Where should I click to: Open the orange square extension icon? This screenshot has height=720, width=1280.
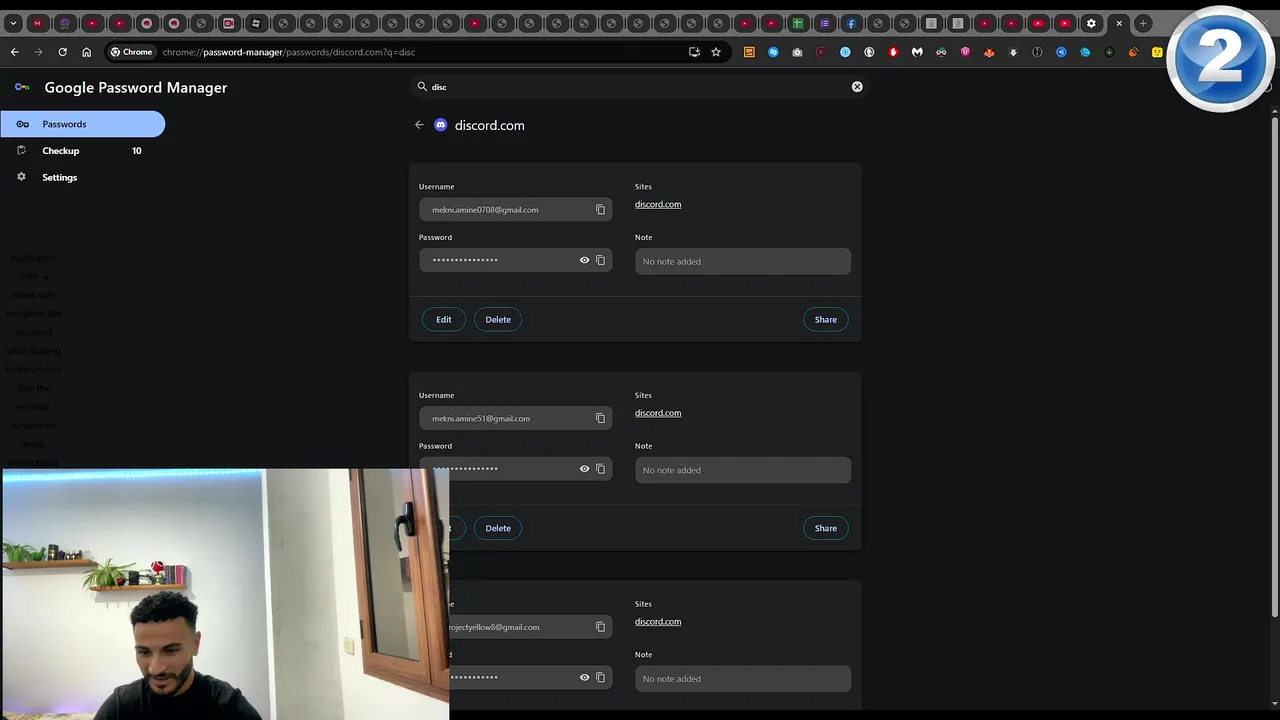[749, 52]
